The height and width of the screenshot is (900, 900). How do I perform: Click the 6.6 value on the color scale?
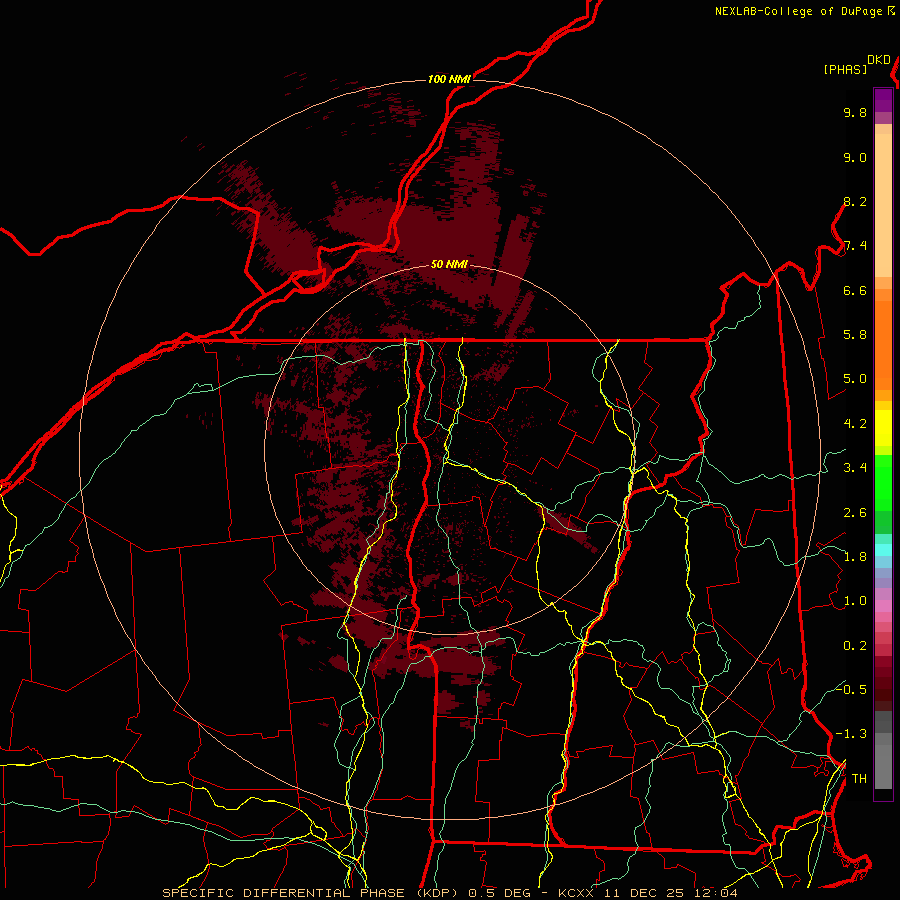[x=855, y=290]
